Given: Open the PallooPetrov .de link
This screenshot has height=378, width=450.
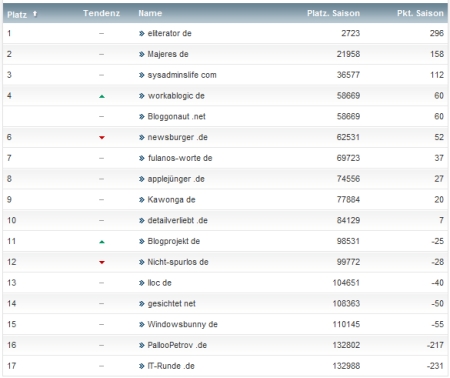Looking at the screenshot, I should coord(177,345).
